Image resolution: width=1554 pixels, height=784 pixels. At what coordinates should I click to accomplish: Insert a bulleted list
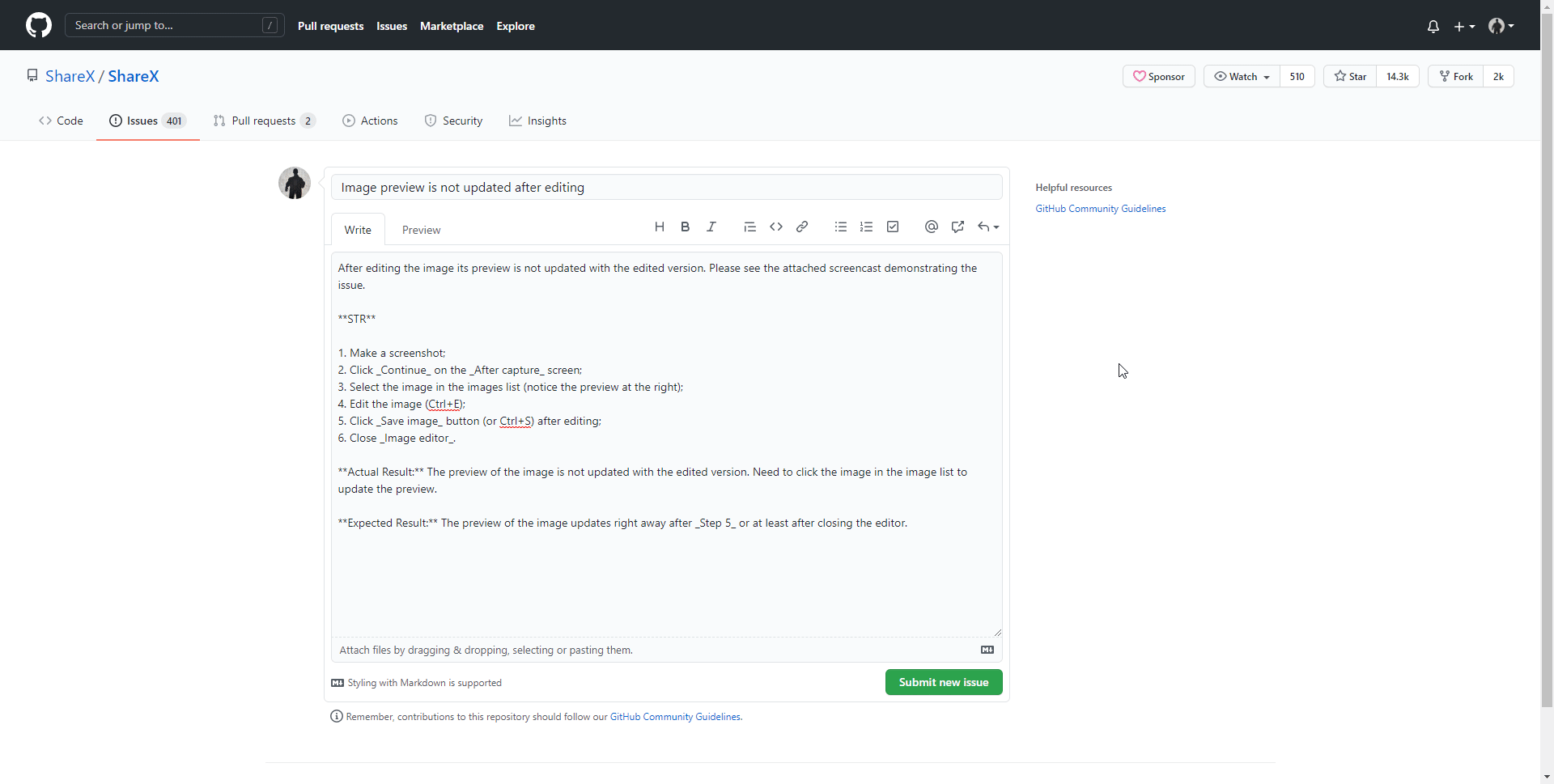[x=841, y=227]
